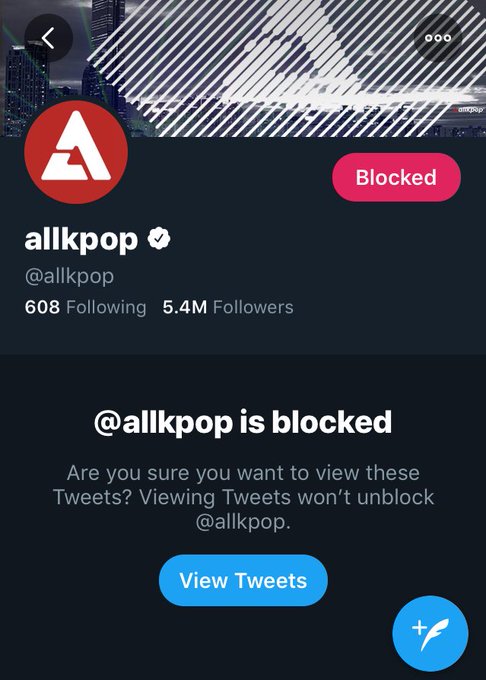This screenshot has width=486, height=680.
Task: Tap the @allkpop handle under the name
Action: pos(69,276)
